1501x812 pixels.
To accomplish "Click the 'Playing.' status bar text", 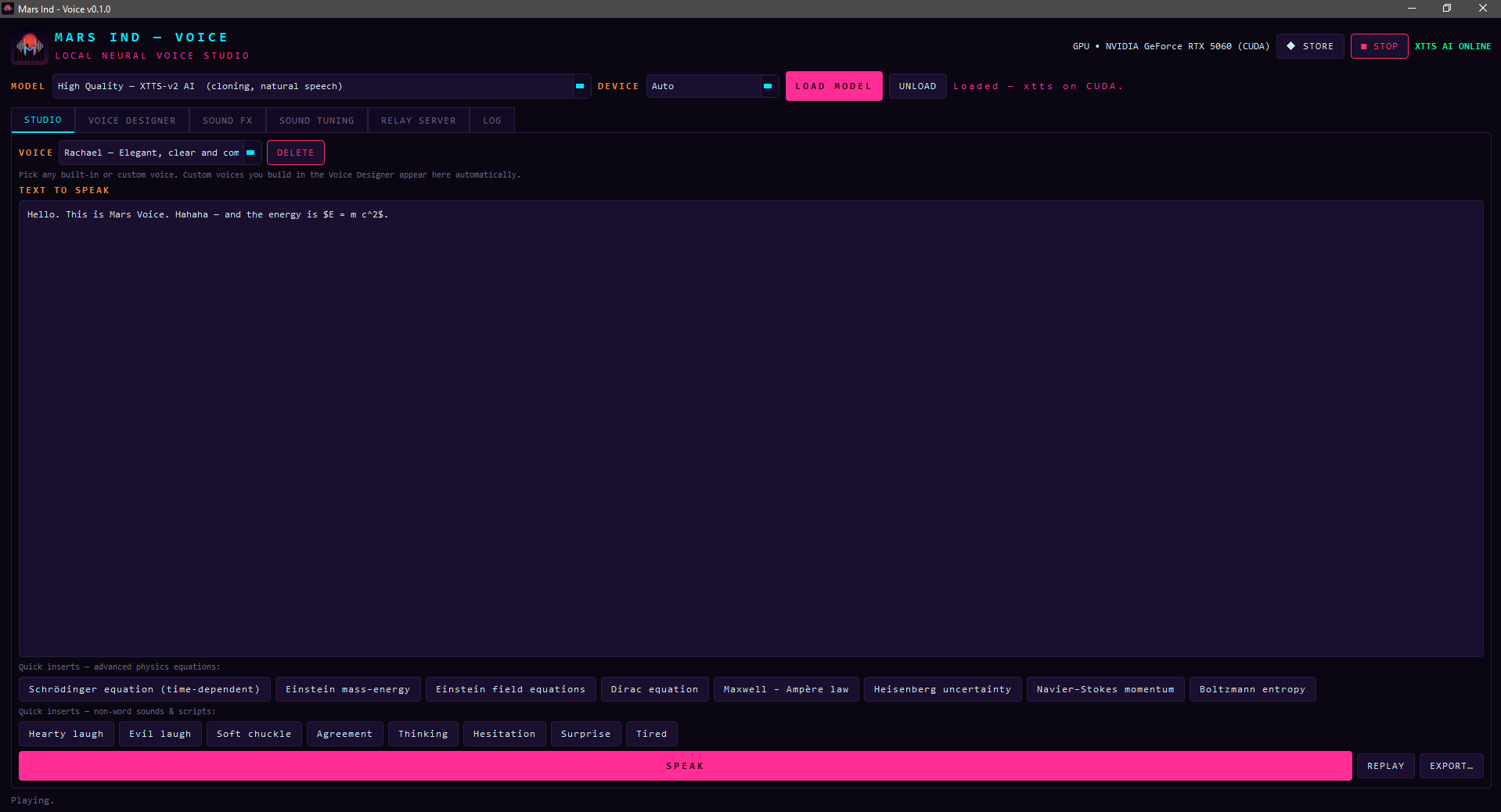I will [x=32, y=800].
